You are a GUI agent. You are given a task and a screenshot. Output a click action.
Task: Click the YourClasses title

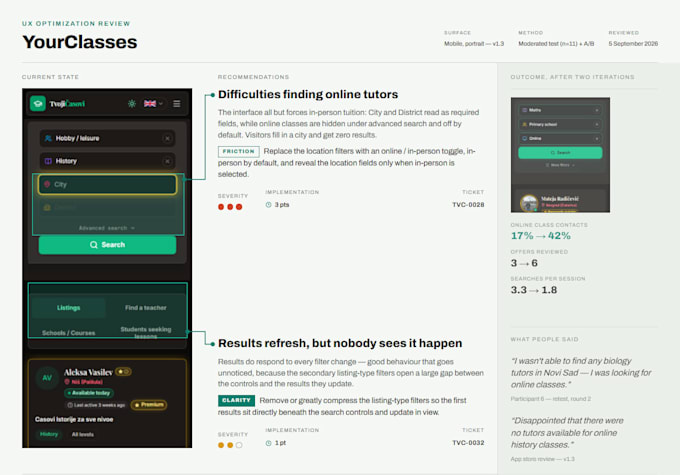coord(80,42)
